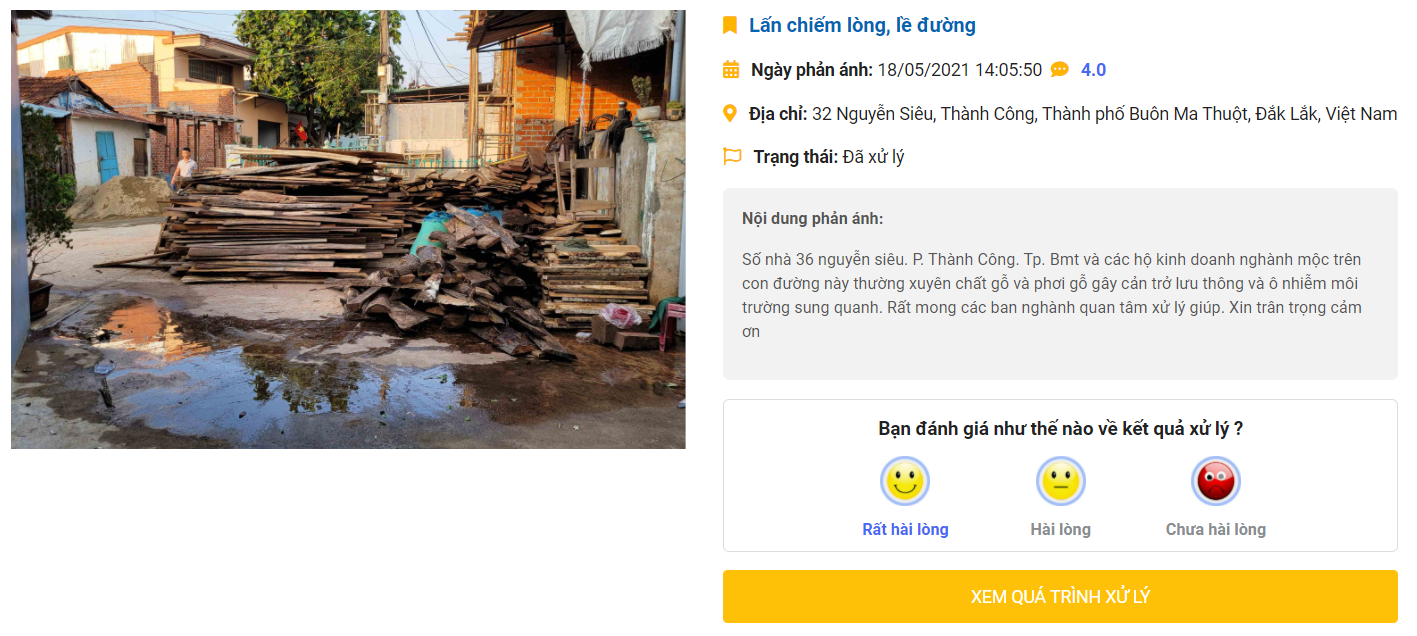Click the report date 18/05/2021 text

[x=960, y=70]
